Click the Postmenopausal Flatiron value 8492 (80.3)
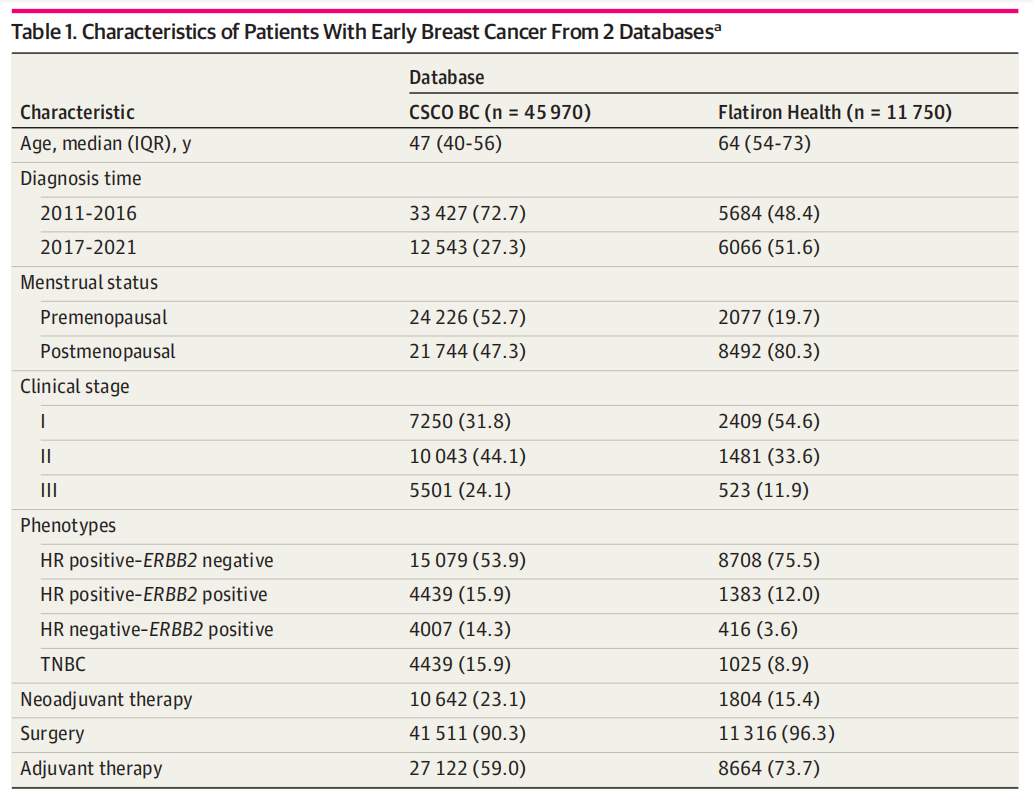Viewport: 1033px width, 796px height. tap(769, 351)
